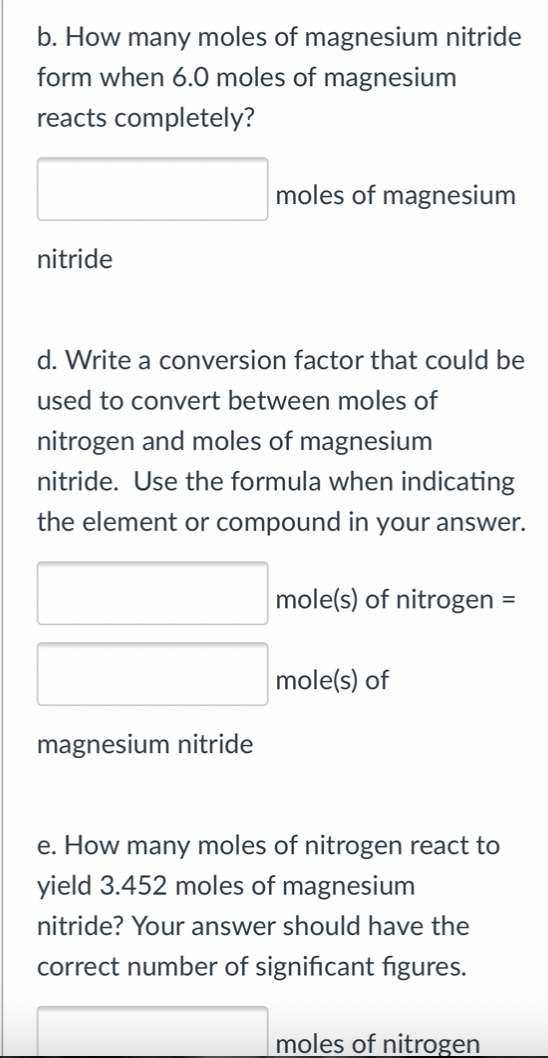Click the 'moles of magnesium' label text

pos(395,196)
